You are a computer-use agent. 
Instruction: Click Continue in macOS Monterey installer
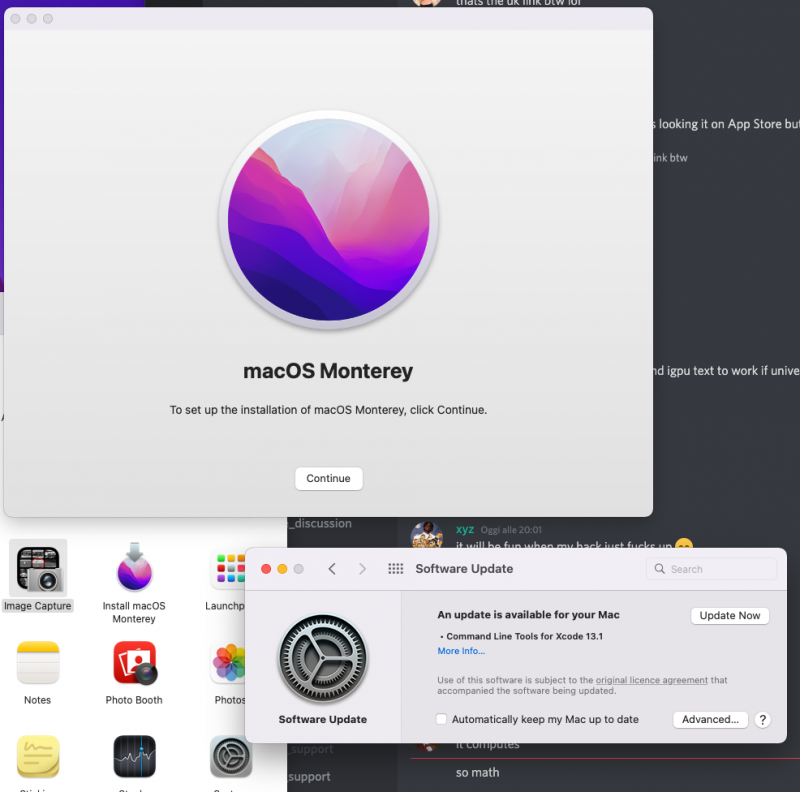pos(328,478)
